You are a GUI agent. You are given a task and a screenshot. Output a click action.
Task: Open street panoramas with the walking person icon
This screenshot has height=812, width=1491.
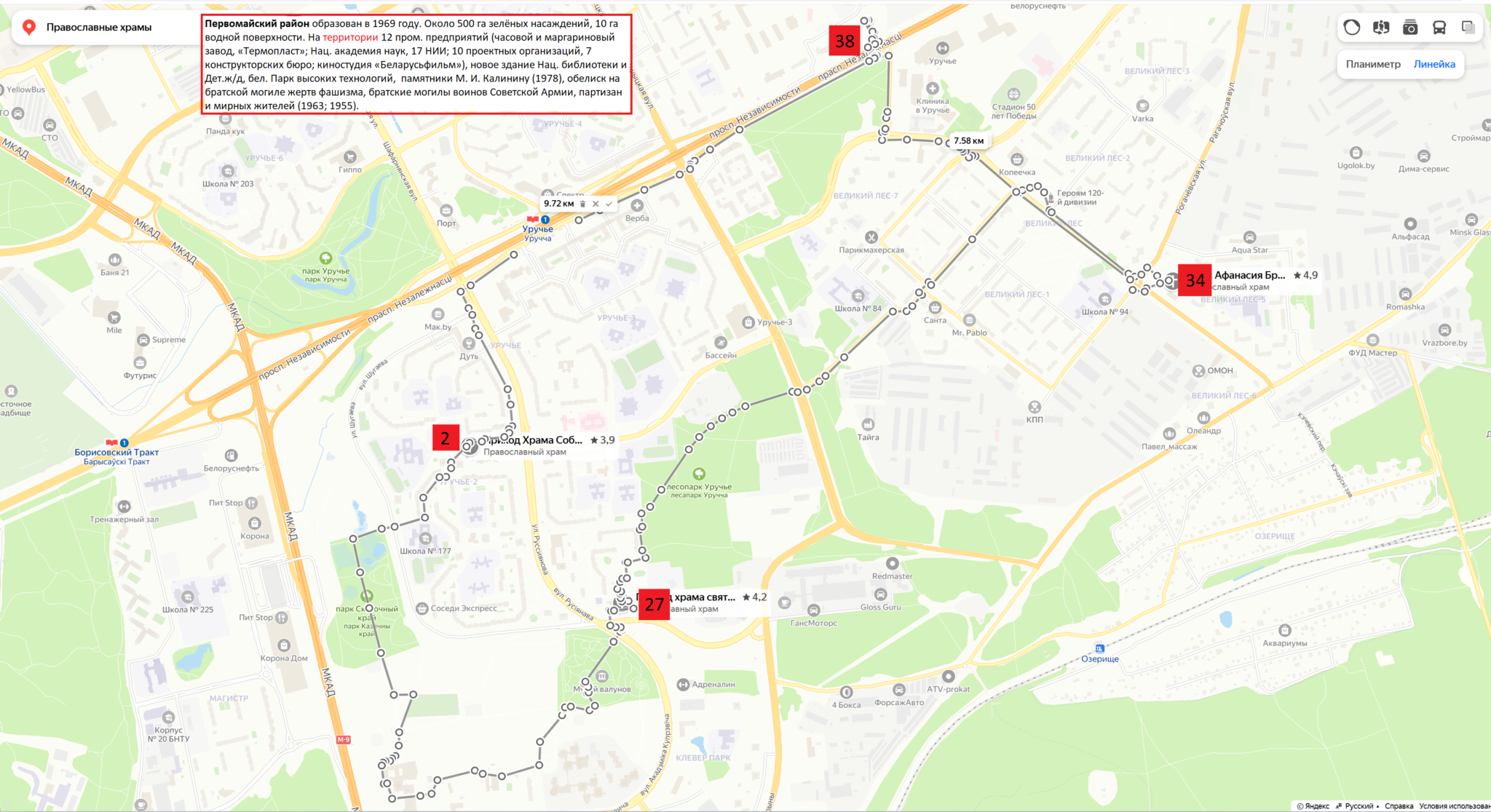(x=1381, y=28)
